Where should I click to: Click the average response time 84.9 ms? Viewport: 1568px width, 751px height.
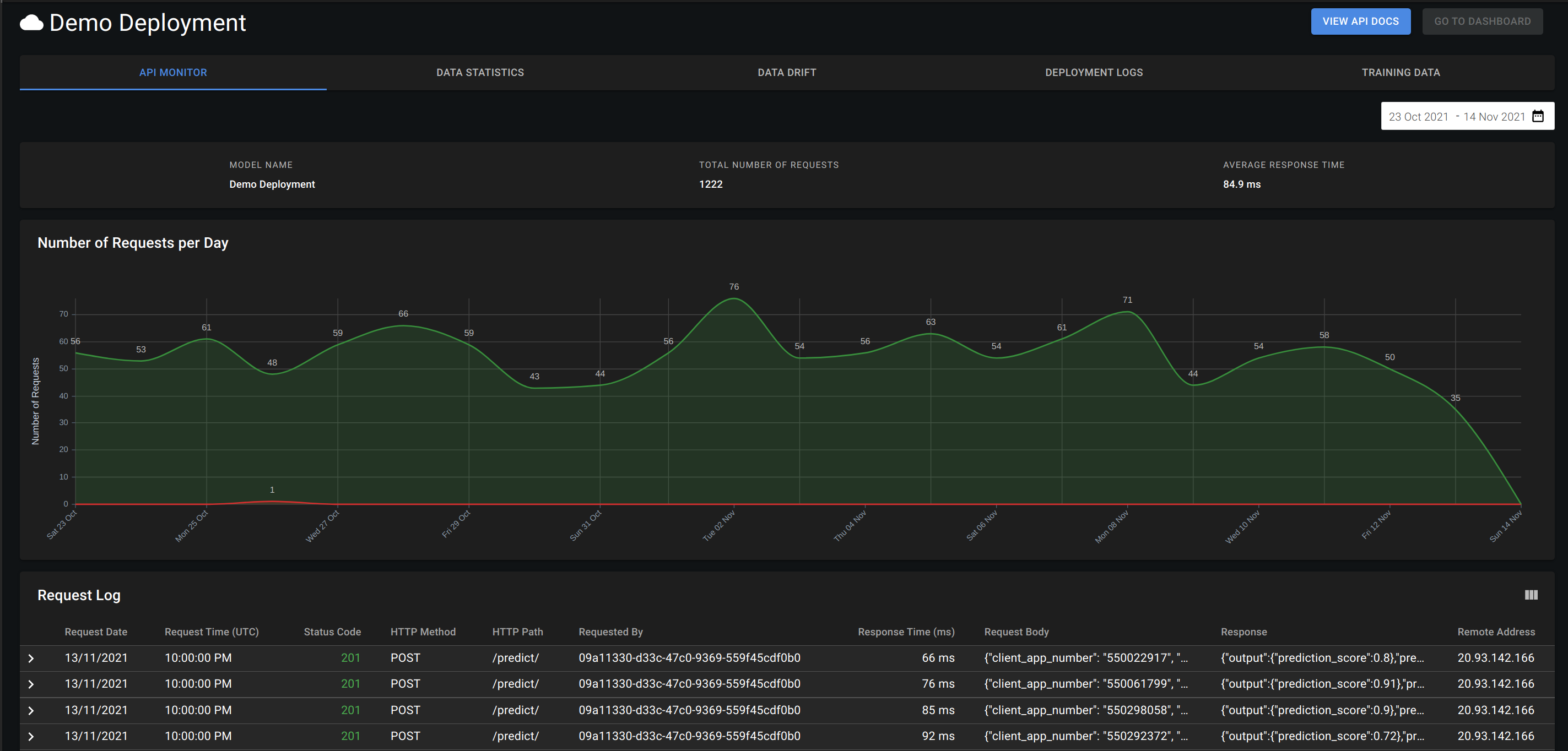pos(1241,184)
